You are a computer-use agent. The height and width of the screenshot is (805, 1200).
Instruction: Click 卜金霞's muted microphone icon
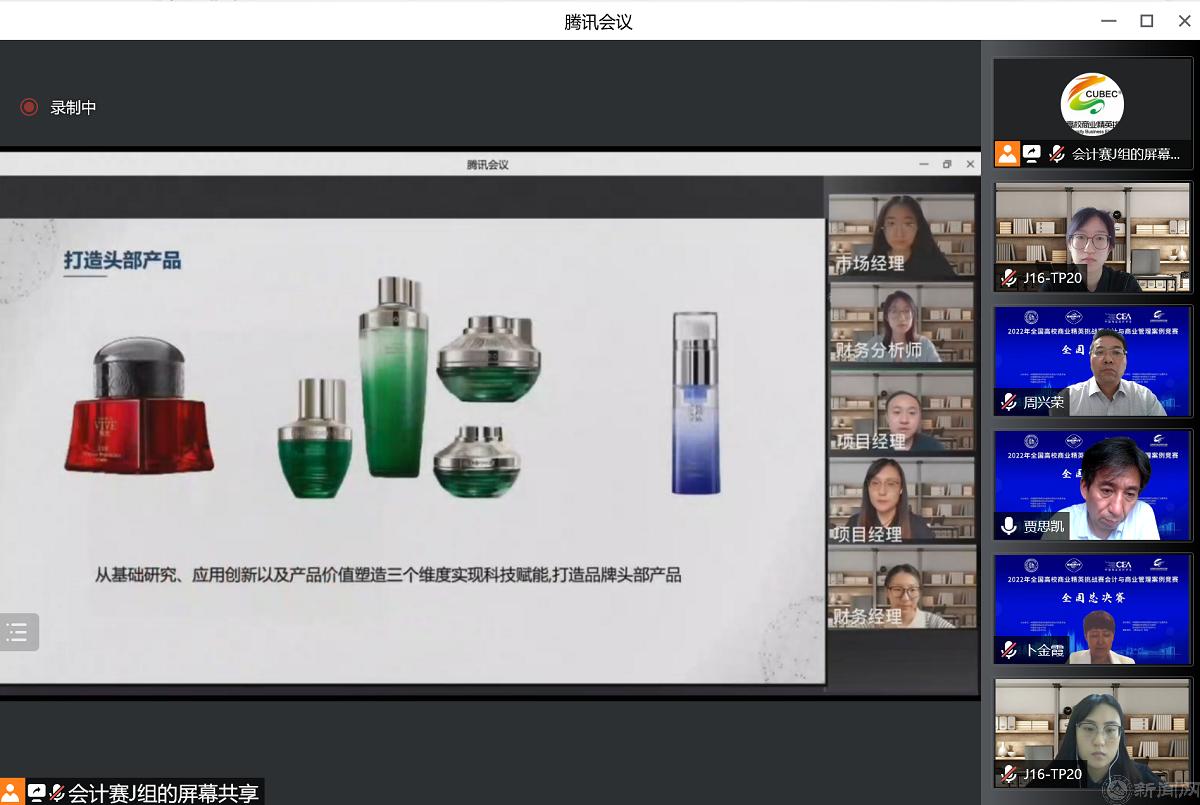(x=1009, y=650)
